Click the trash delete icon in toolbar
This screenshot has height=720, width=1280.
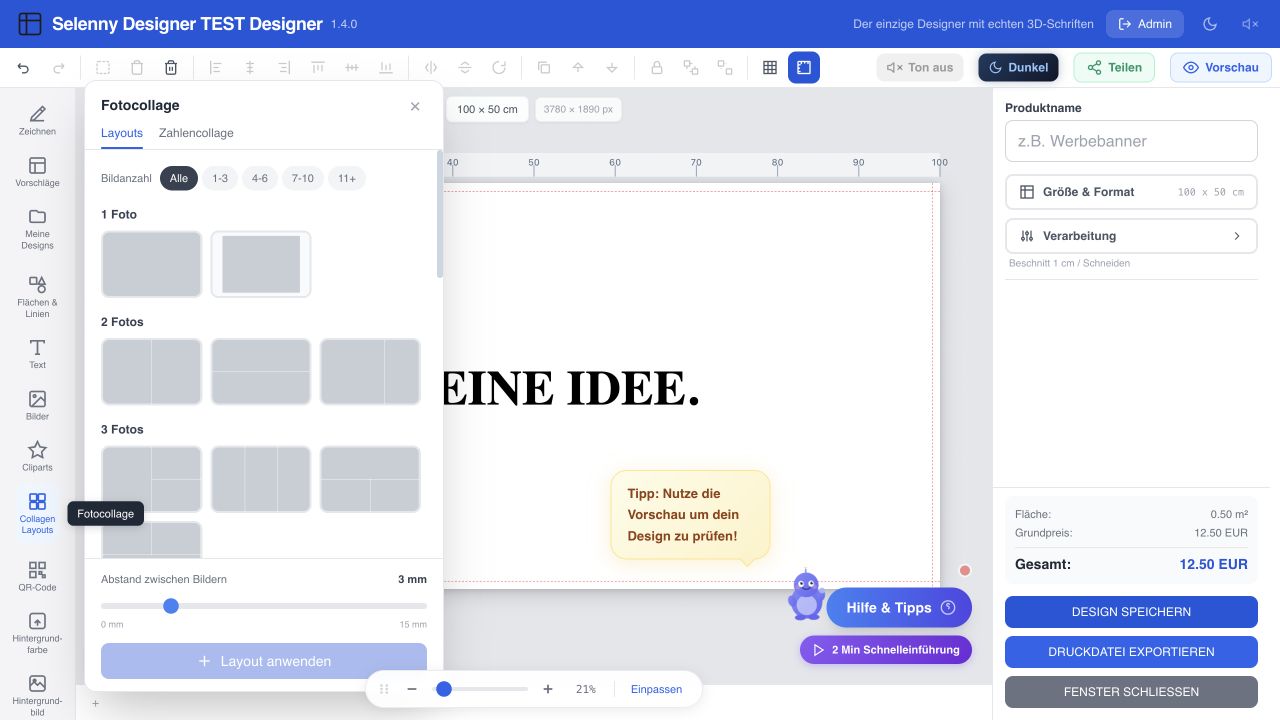pyautogui.click(x=171, y=68)
